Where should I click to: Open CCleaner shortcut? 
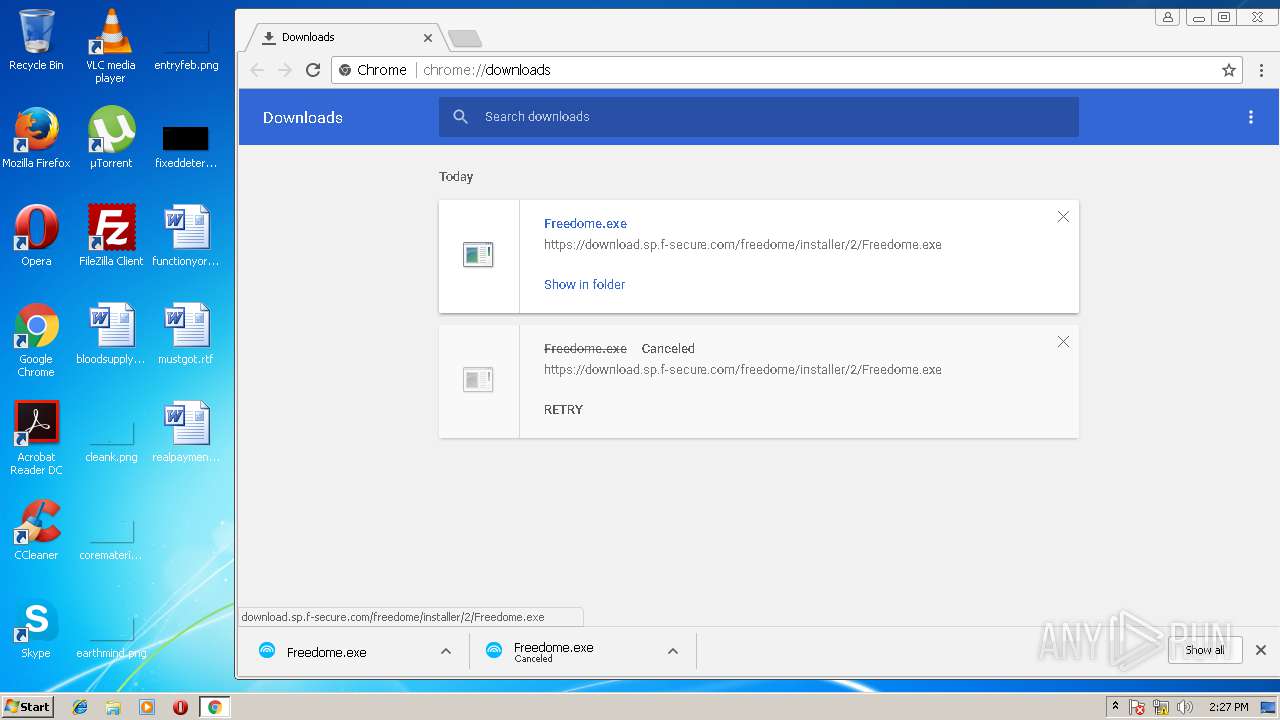36,530
